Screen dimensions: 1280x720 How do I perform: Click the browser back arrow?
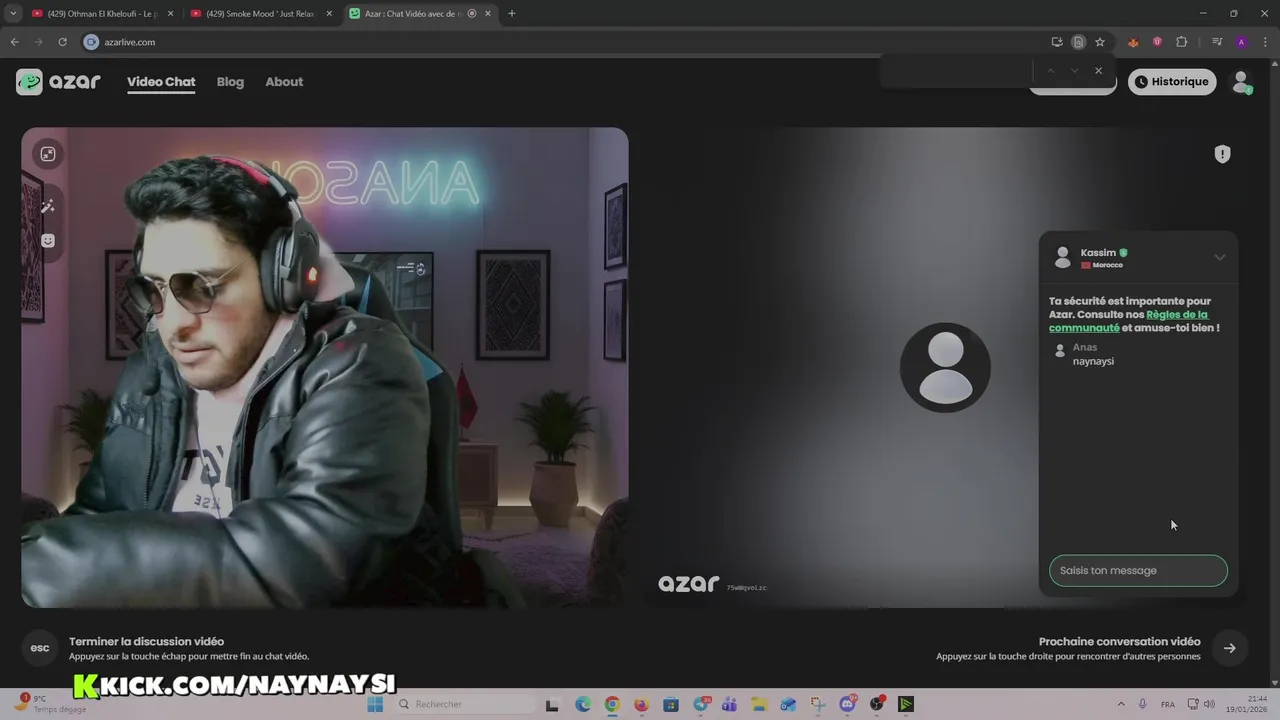click(x=14, y=42)
